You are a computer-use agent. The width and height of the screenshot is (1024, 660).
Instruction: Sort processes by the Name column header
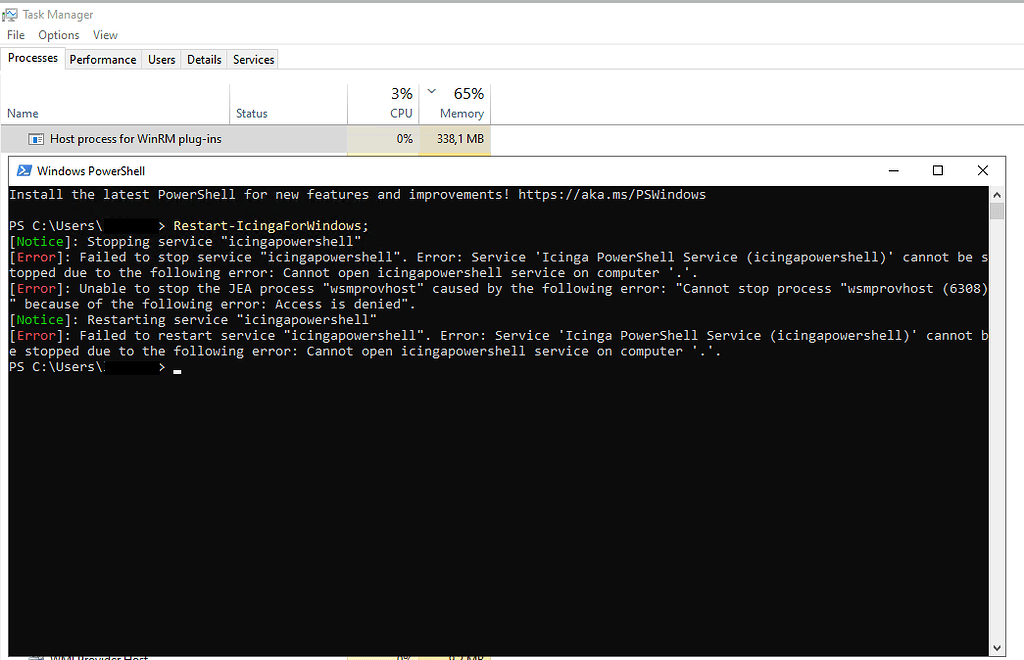[x=22, y=113]
